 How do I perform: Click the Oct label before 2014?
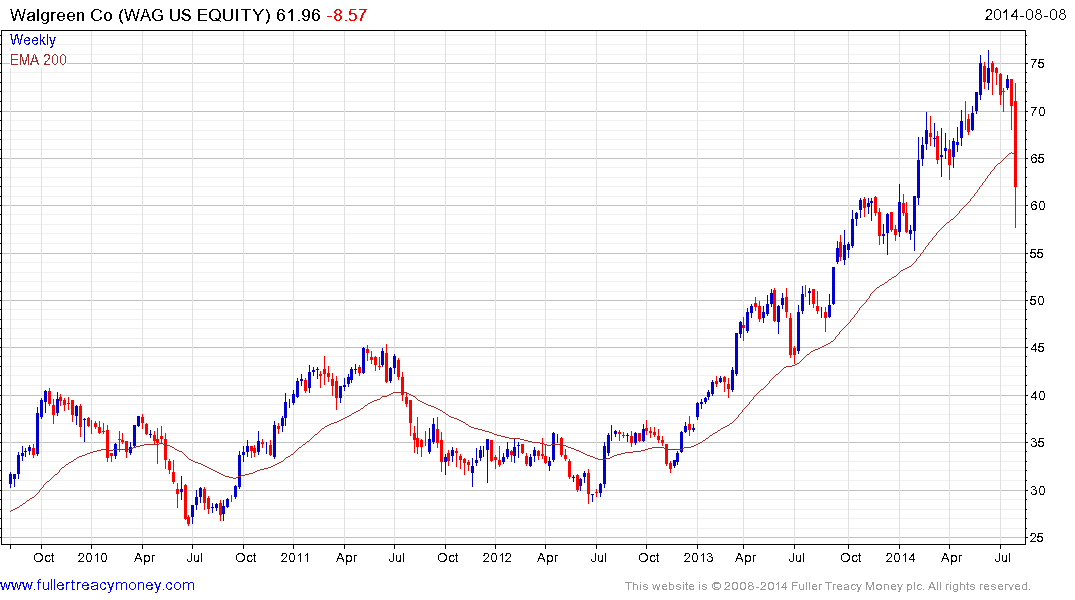(851, 557)
